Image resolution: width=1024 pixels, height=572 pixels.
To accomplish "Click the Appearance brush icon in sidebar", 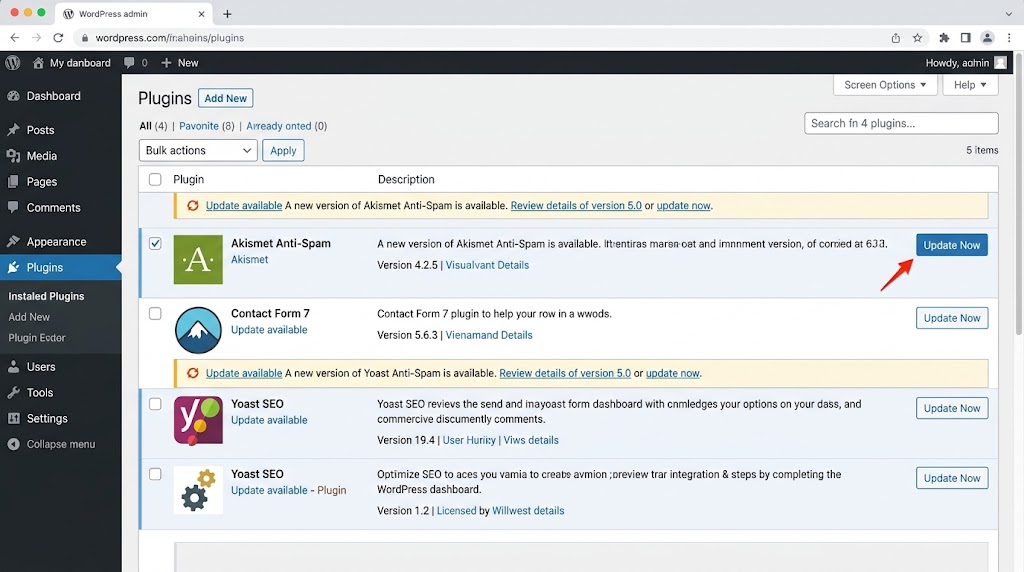I will pos(13,242).
